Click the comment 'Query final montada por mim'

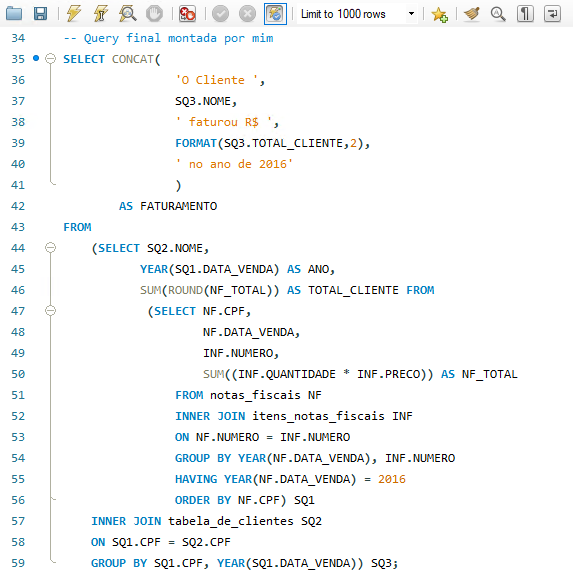point(178,38)
